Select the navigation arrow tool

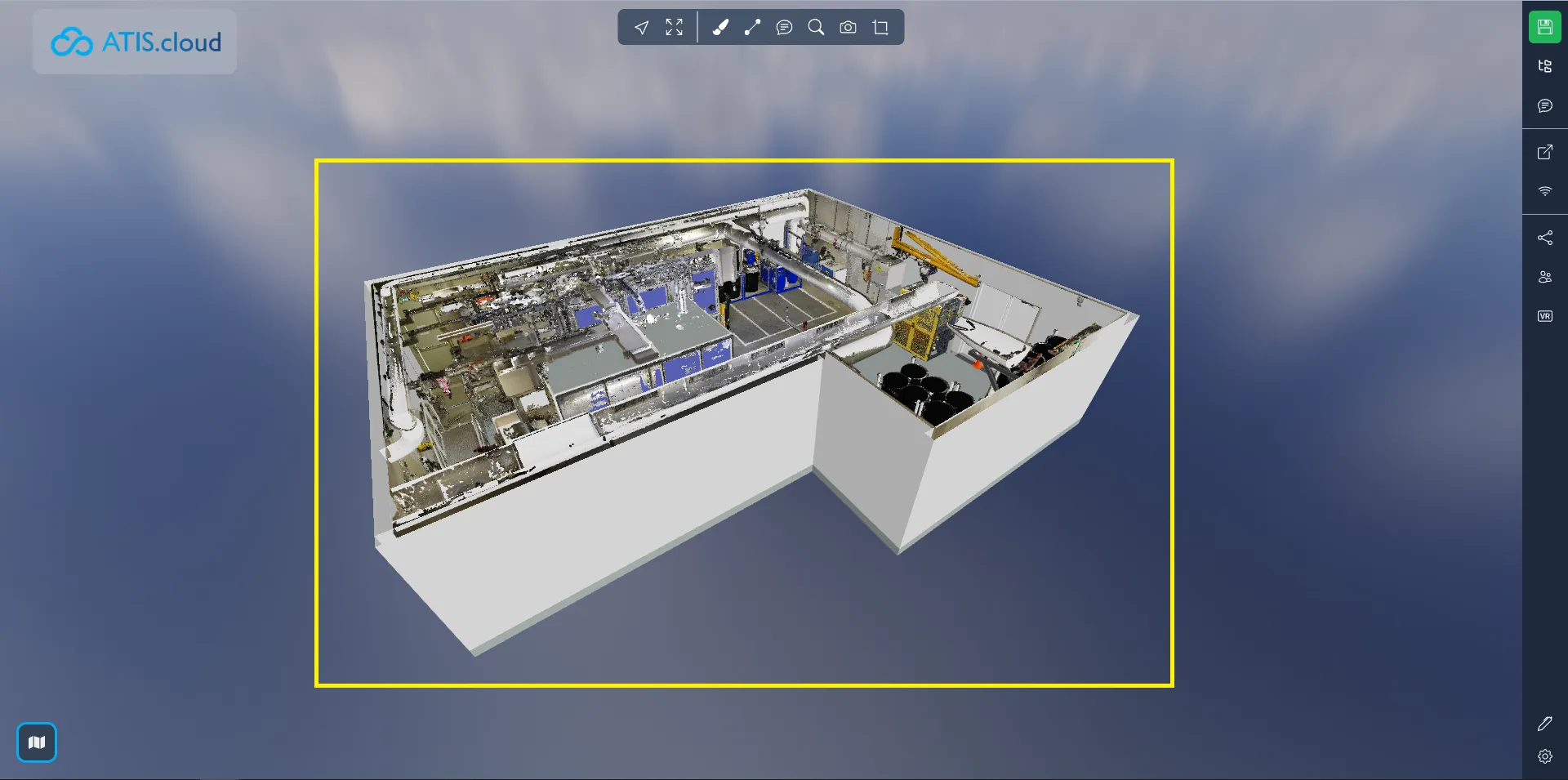point(642,28)
